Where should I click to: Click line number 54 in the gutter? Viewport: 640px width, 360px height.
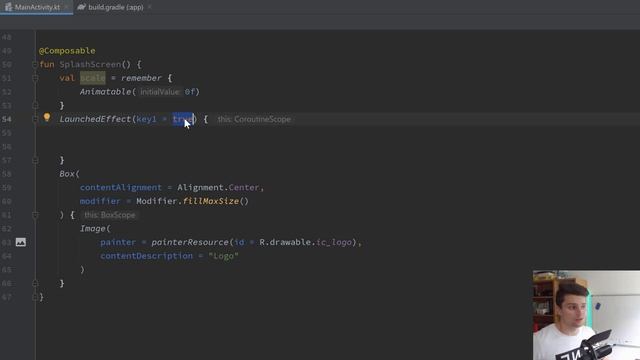point(7,119)
